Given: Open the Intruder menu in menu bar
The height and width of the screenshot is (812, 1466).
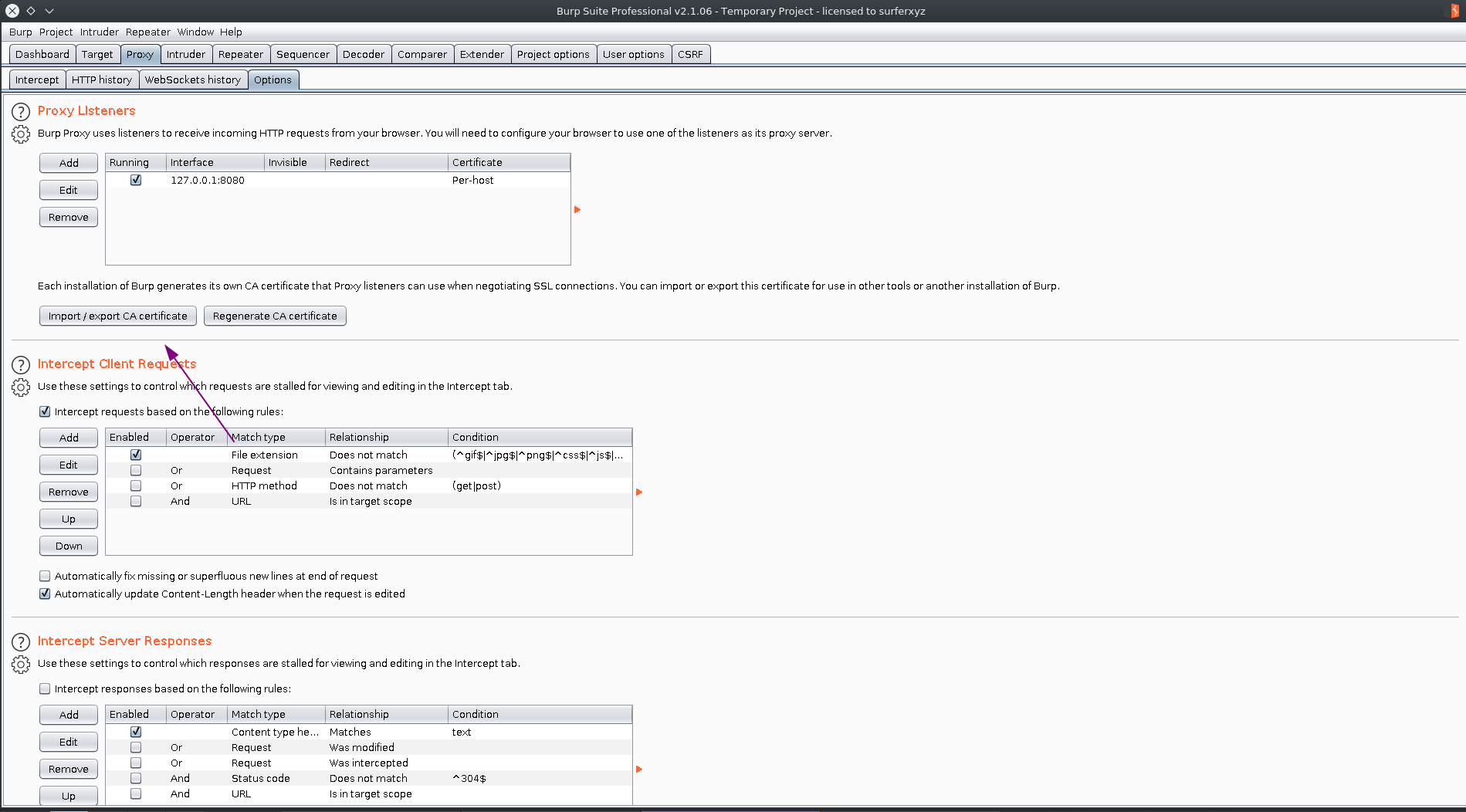Looking at the screenshot, I should coord(100,32).
